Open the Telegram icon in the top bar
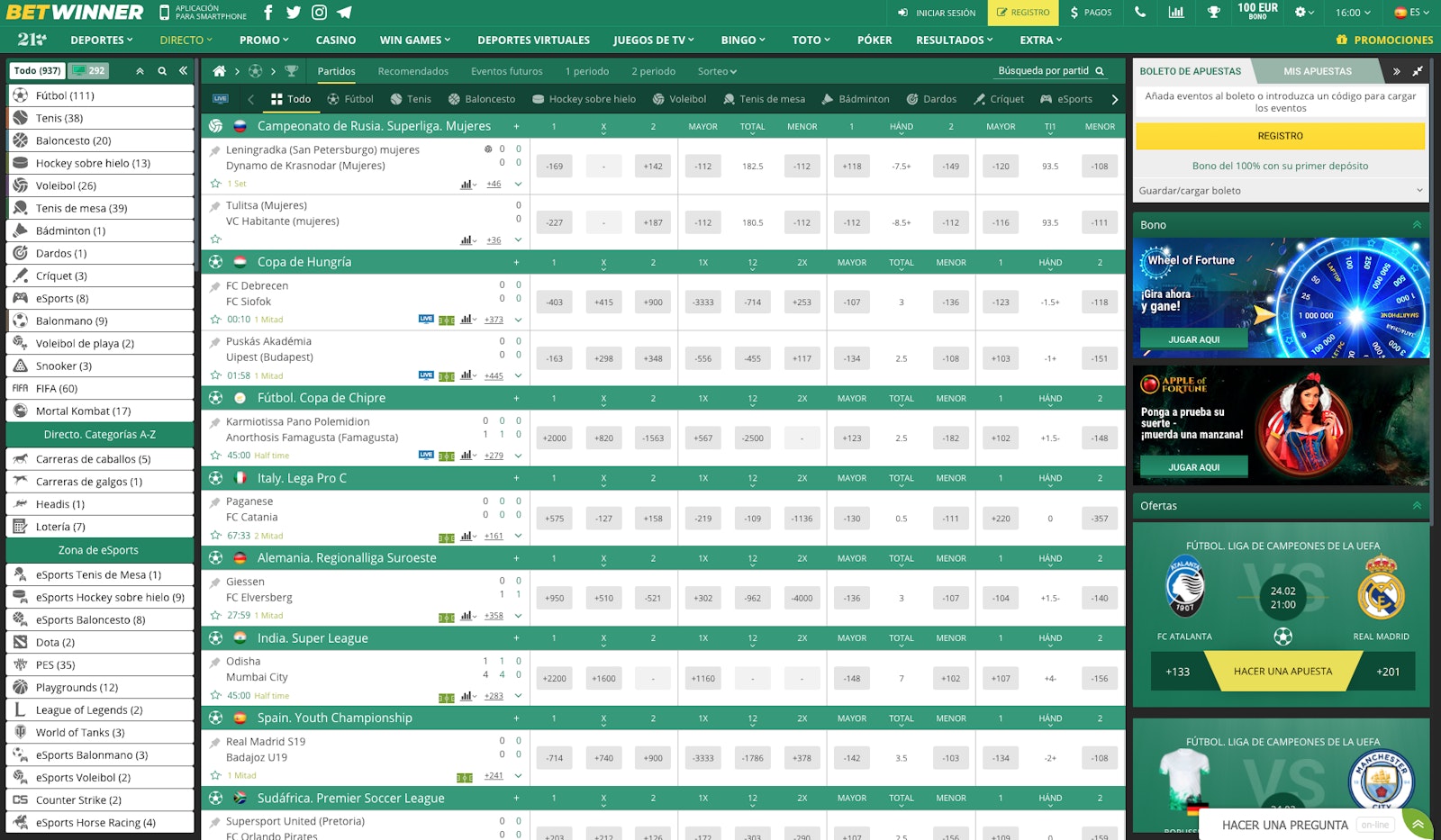Viewport: 1441px width, 840px height. coord(344,13)
